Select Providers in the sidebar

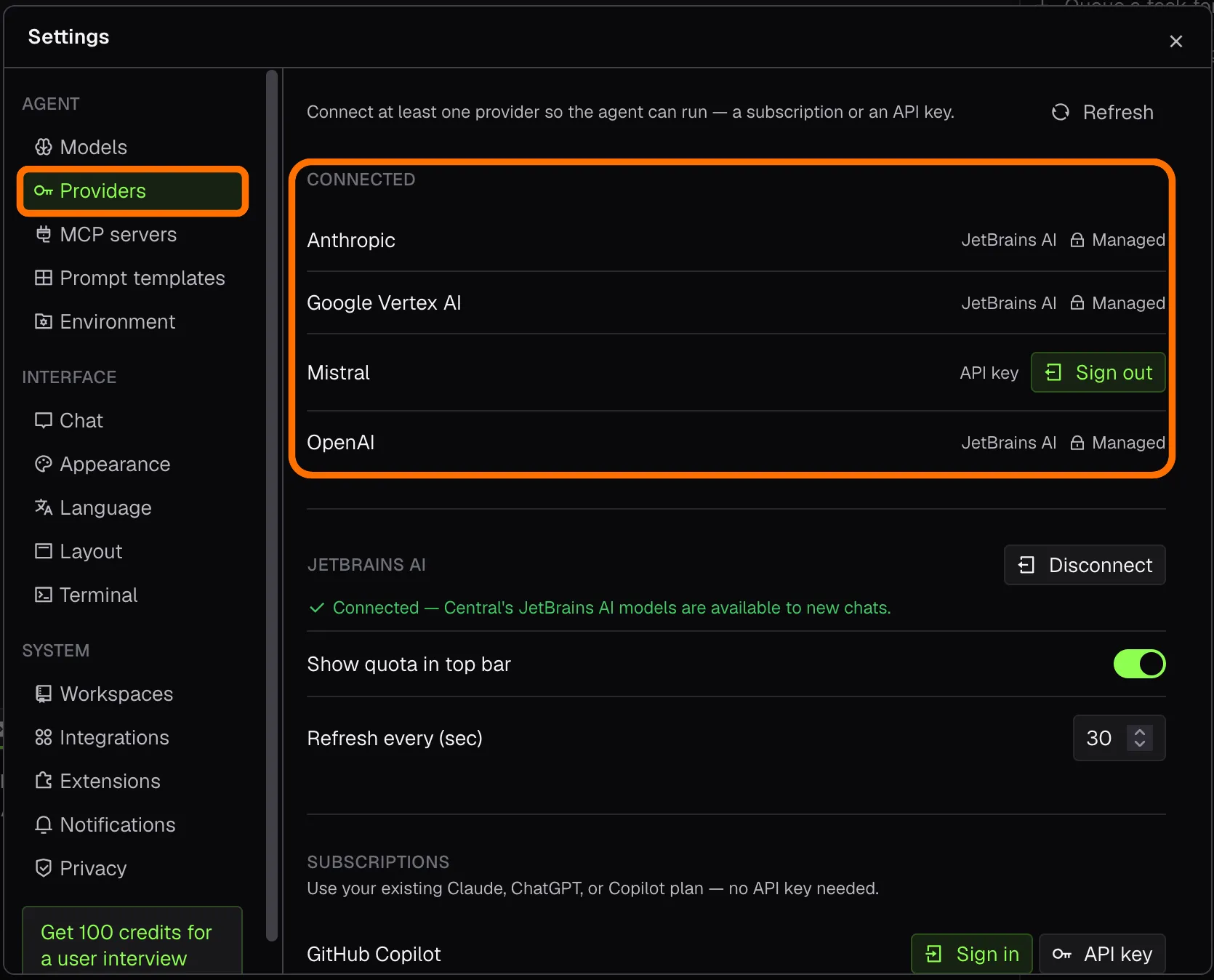tap(132, 190)
